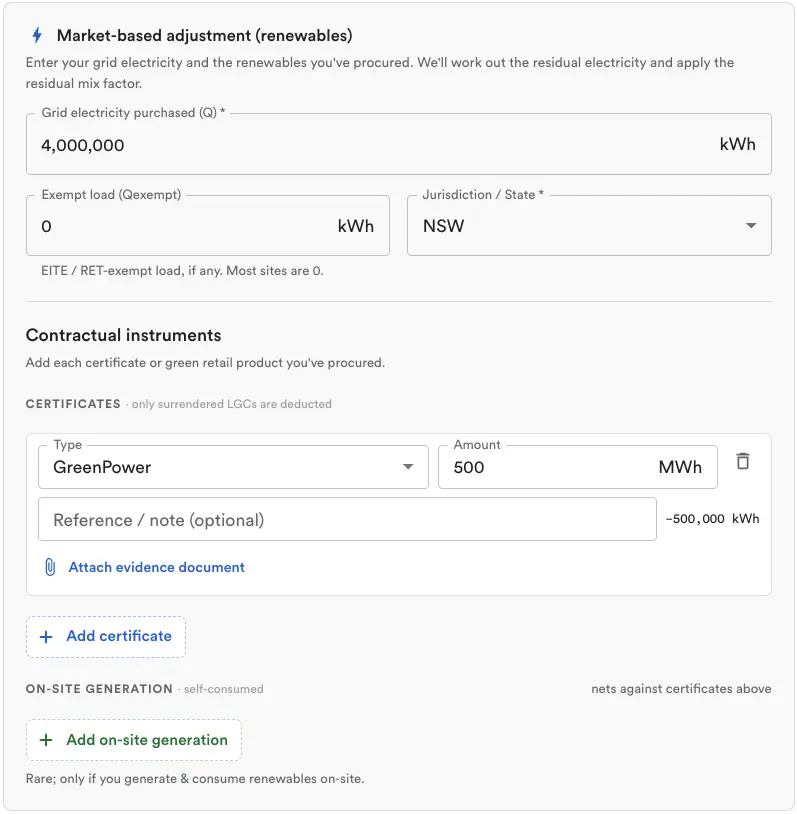Click the kWh unit in Exempt load field

click(x=356, y=226)
